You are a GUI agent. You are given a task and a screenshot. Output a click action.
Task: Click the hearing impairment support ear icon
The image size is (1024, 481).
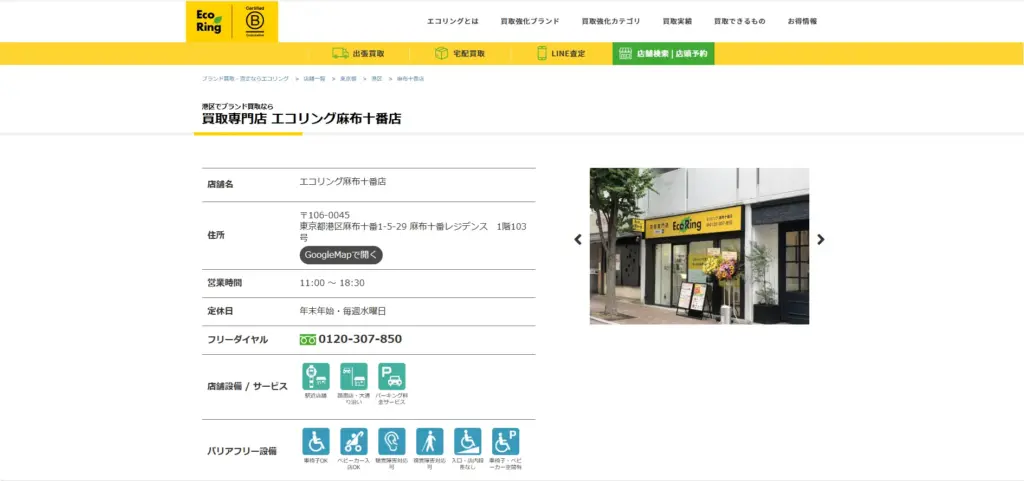[391, 442]
